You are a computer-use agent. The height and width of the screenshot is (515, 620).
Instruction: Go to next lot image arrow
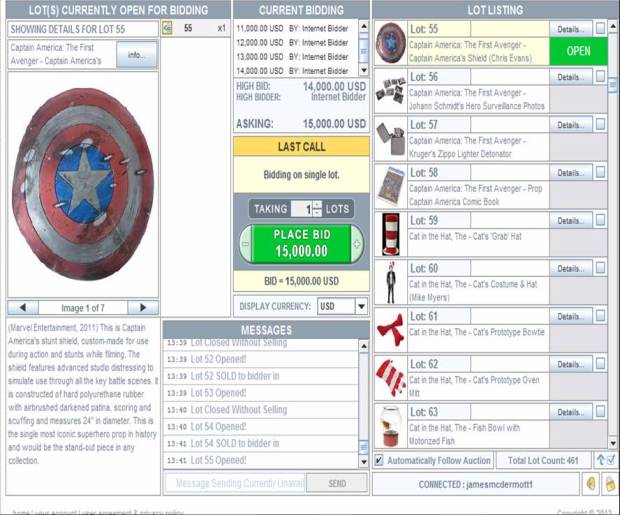click(143, 307)
